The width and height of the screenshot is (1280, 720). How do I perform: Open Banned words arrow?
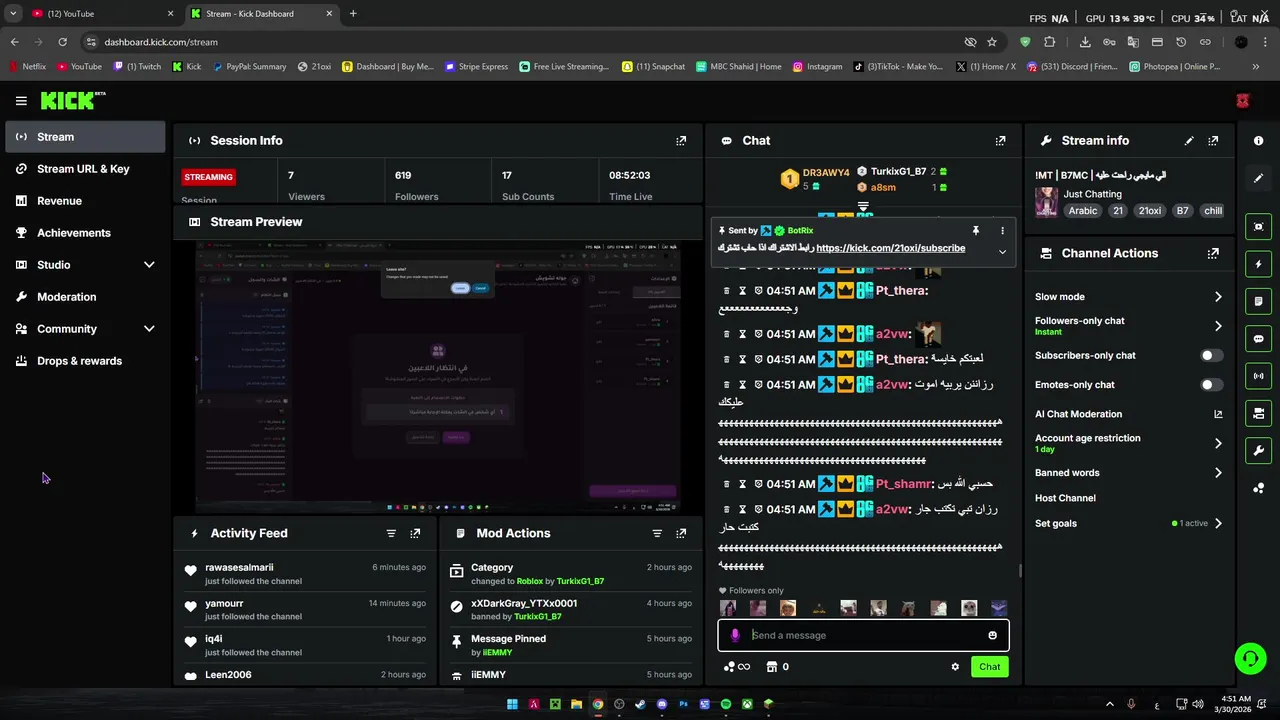(1218, 473)
